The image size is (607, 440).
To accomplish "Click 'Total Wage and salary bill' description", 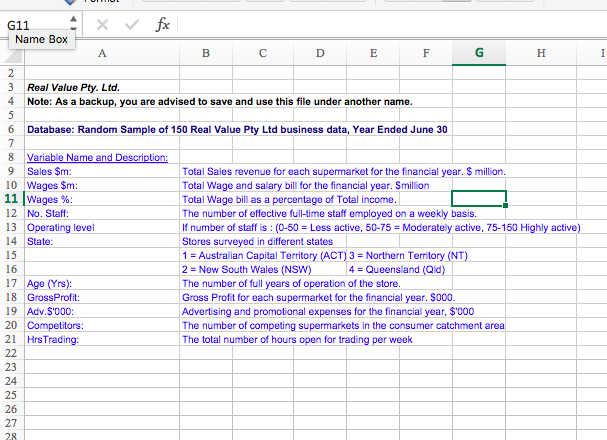I will coord(305,185).
